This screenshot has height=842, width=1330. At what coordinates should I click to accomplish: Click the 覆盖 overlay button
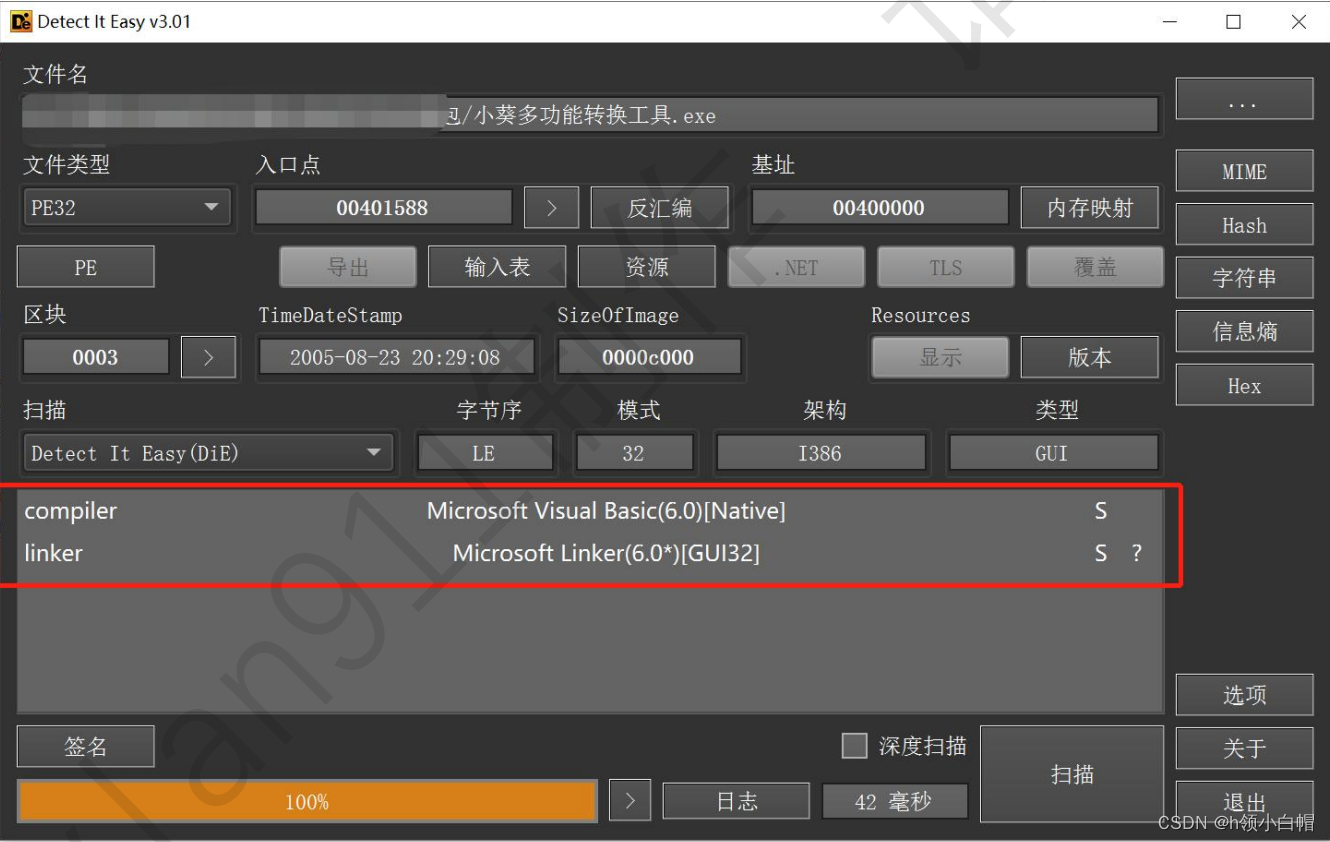pyautogui.click(x=1095, y=267)
